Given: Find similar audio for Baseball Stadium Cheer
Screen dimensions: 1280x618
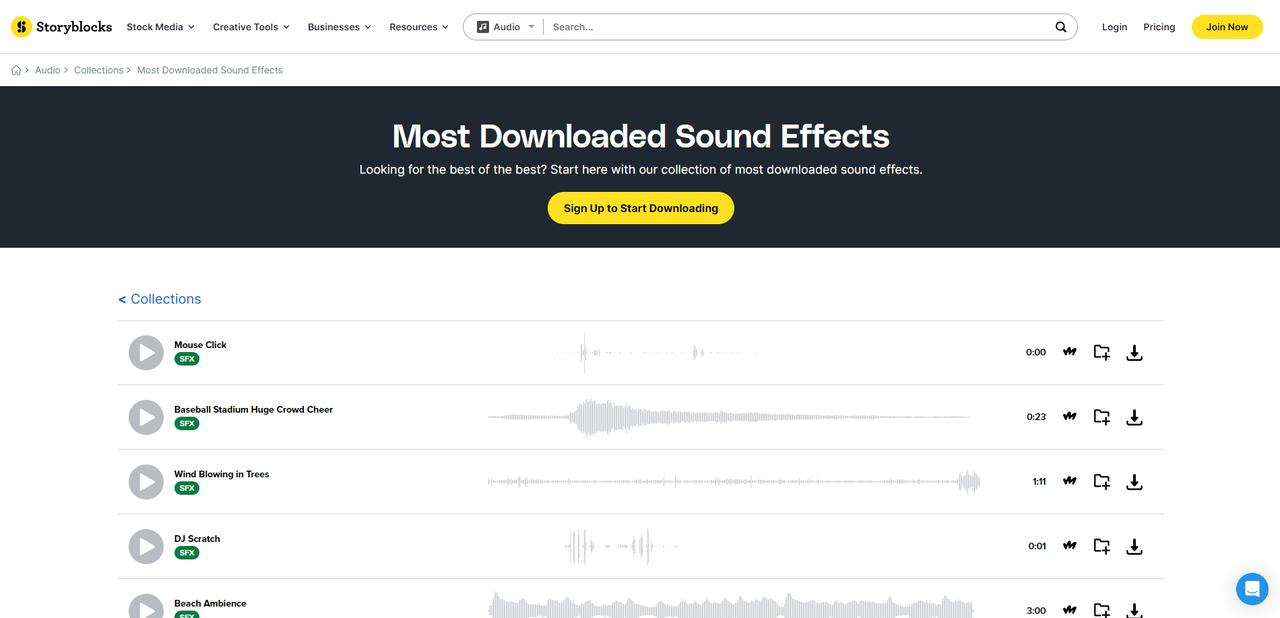Looking at the screenshot, I should [1070, 417].
